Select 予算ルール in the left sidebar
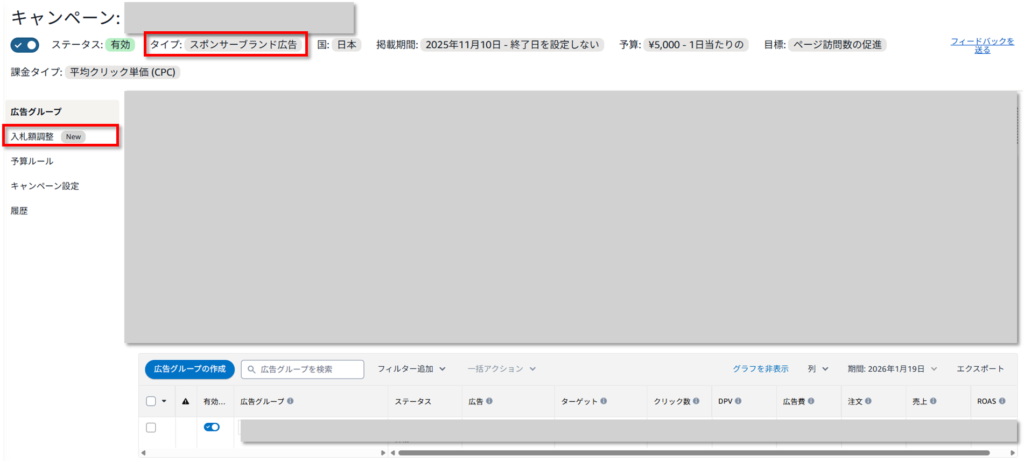Viewport: 1024px width, 461px height. pos(32,161)
